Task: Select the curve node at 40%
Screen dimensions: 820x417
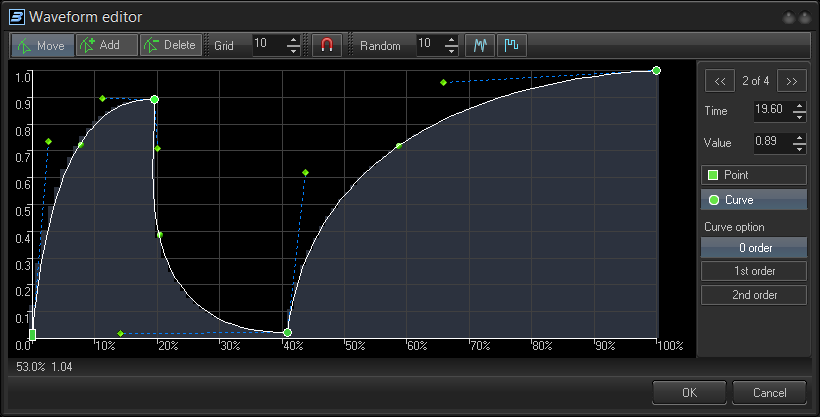Action: (288, 332)
